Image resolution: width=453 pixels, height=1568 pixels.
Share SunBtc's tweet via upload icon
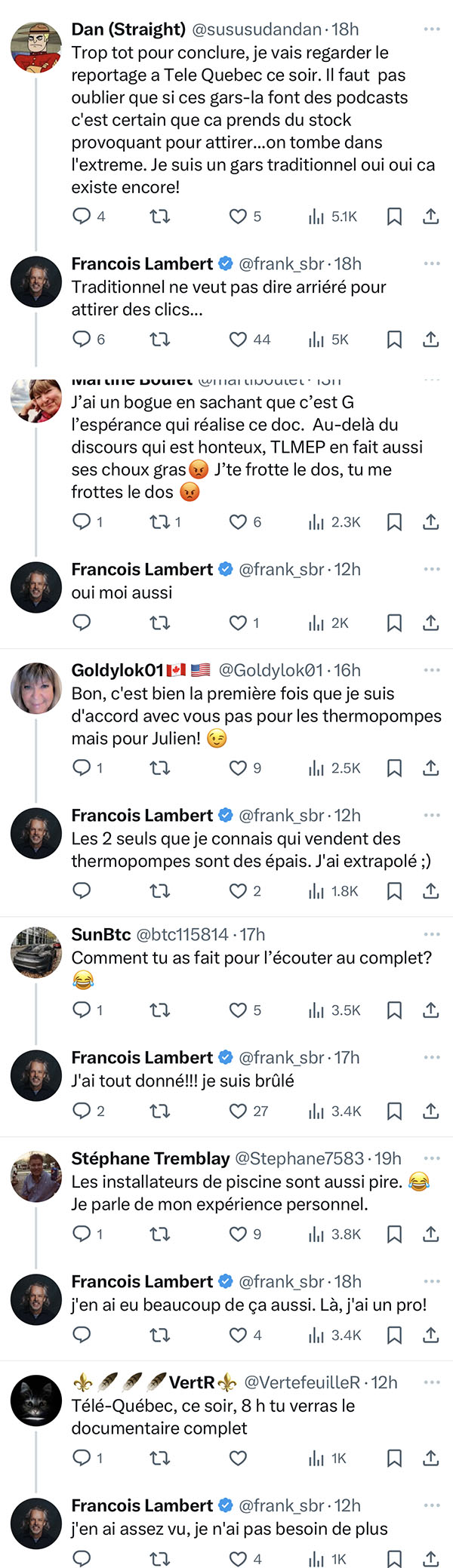pyautogui.click(x=431, y=1010)
